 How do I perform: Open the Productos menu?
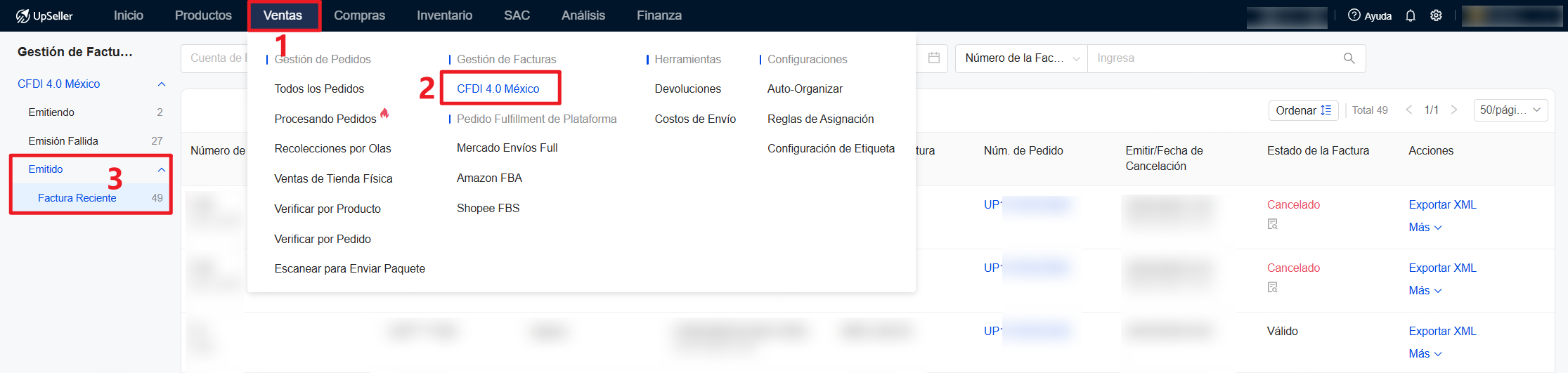point(203,15)
